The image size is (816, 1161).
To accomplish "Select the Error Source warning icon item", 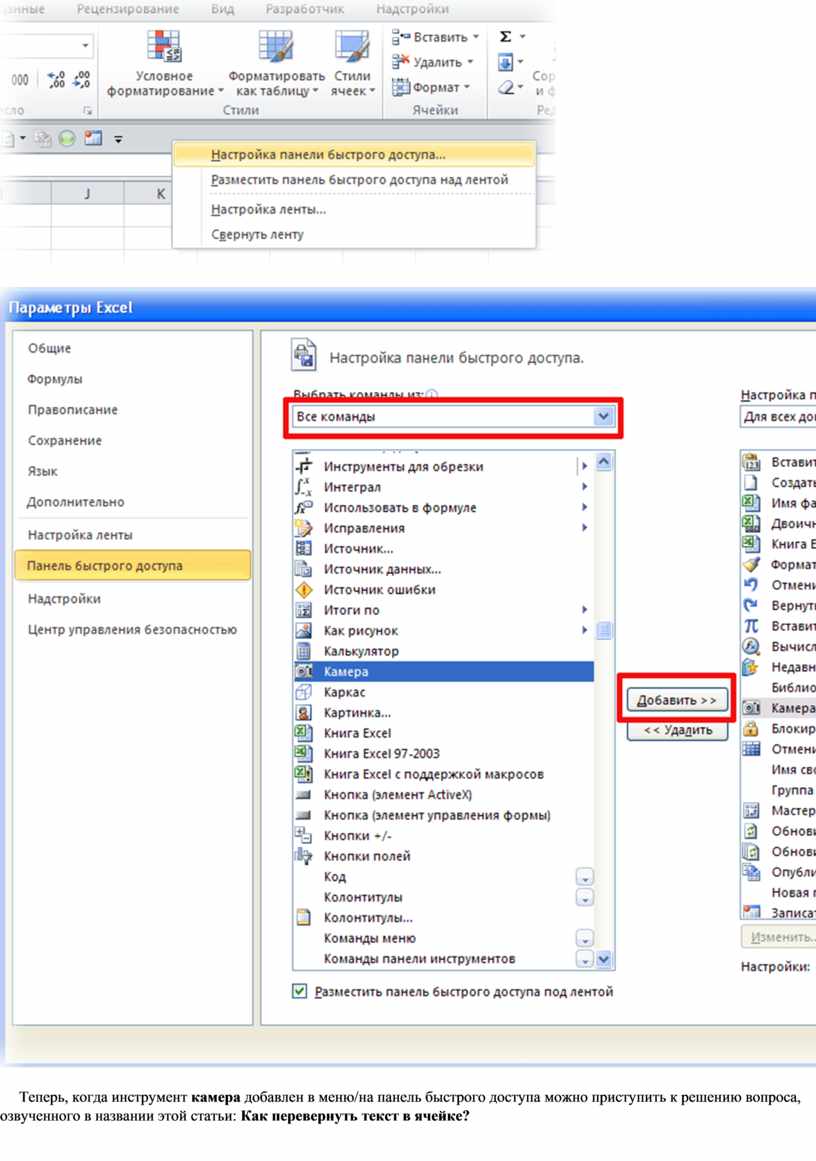I will coord(304,590).
